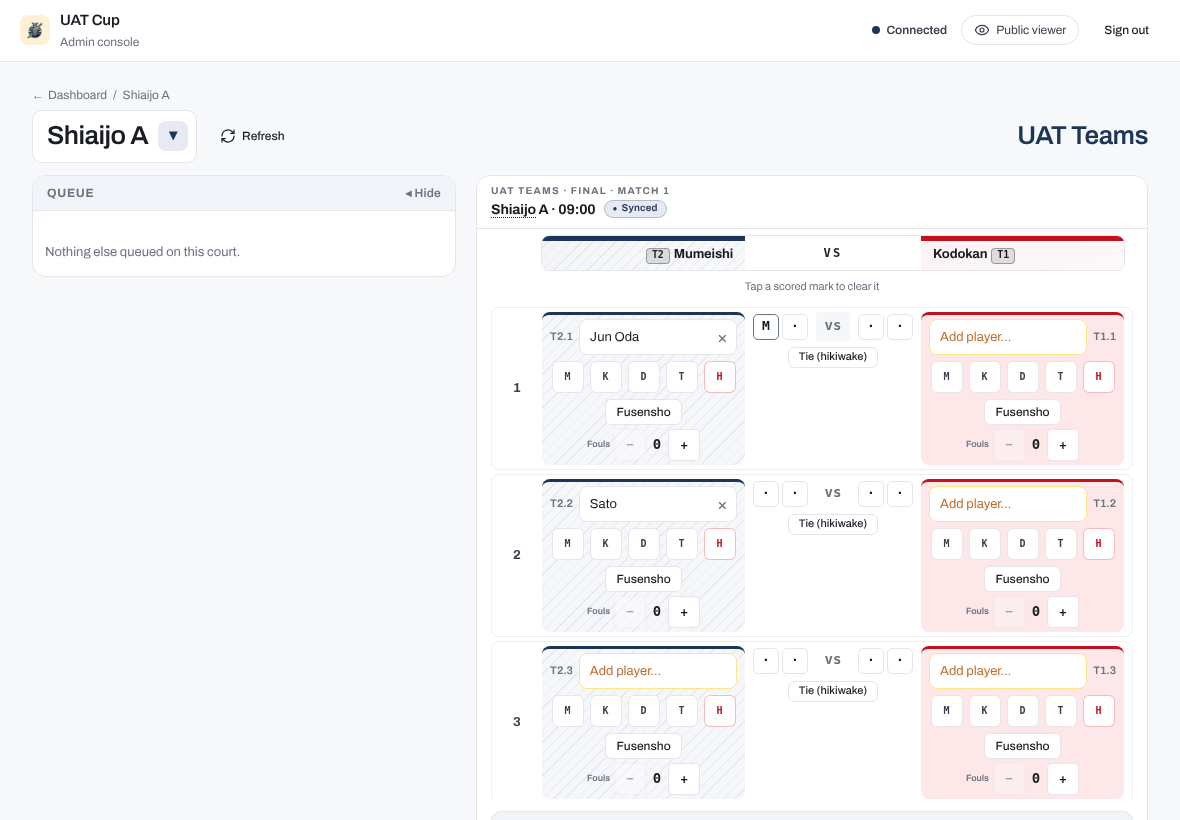Add player in the T2.3 field
Viewport: 1180px width, 820px height.
pos(657,671)
